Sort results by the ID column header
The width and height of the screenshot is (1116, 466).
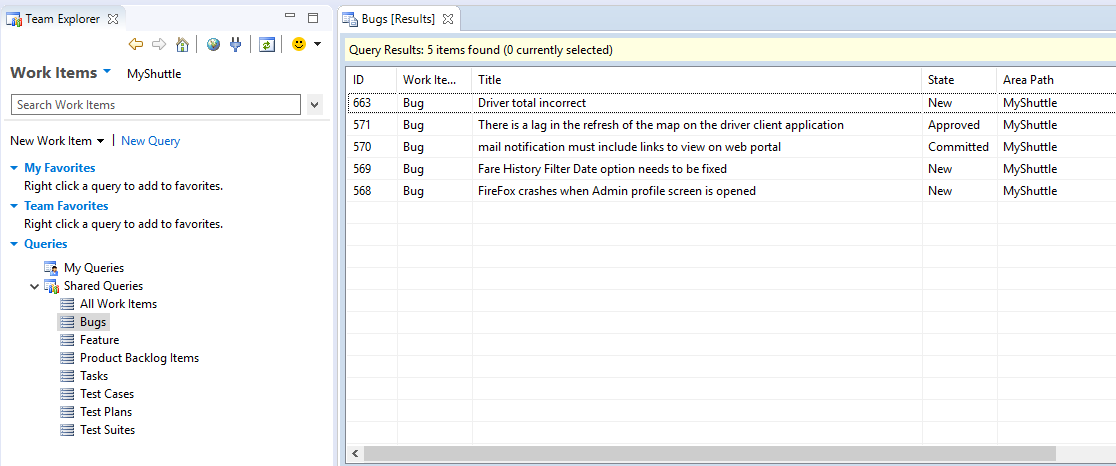[x=372, y=80]
